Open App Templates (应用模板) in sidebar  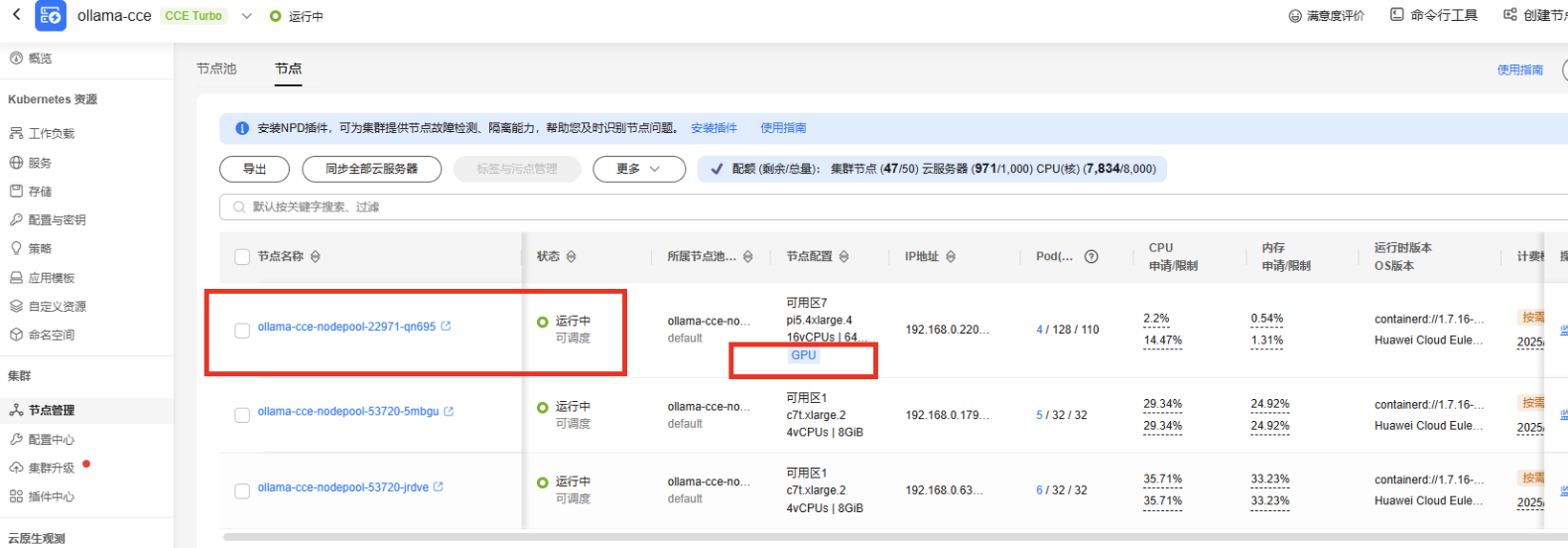pos(42,278)
